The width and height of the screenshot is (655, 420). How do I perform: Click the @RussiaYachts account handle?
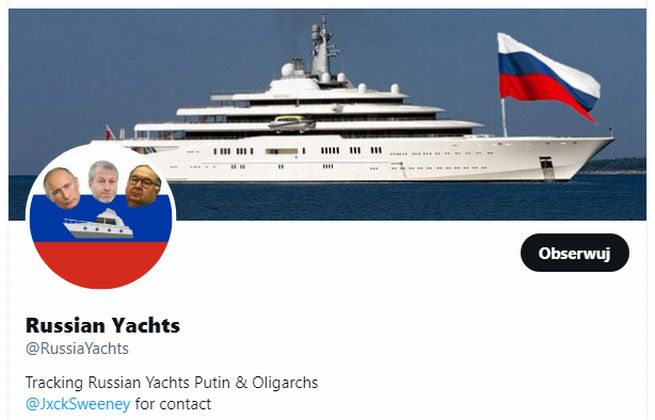(77, 349)
